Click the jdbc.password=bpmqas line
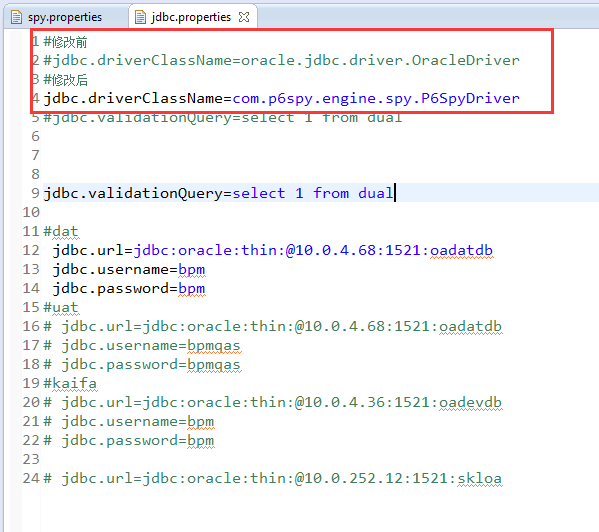 pos(142,365)
